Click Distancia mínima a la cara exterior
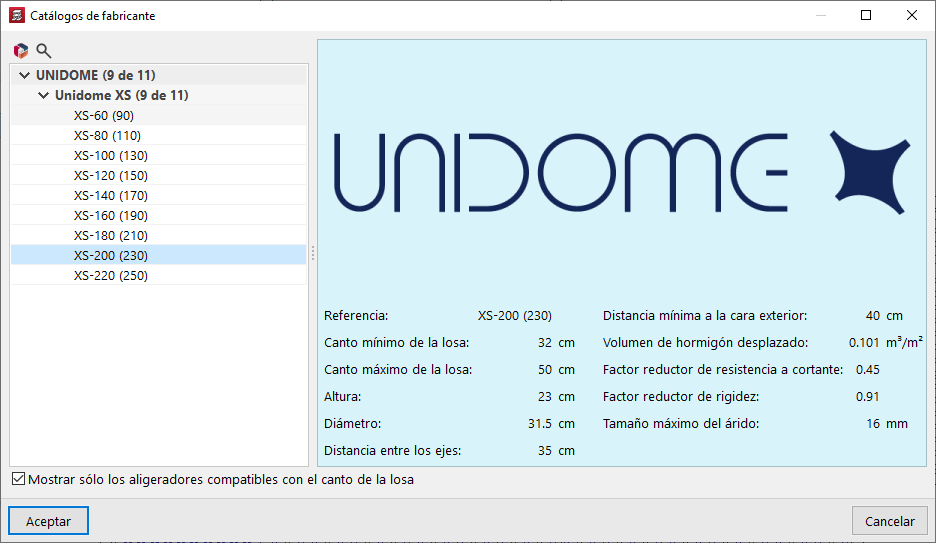 704,316
